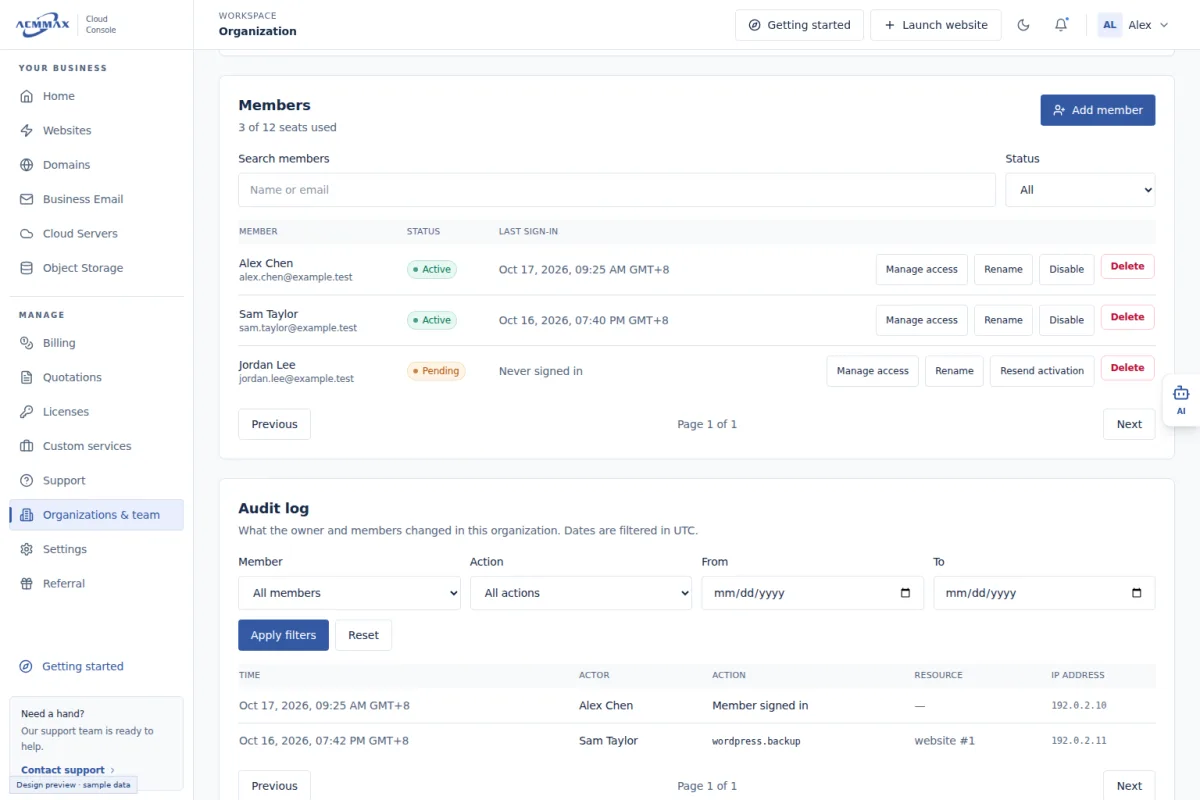Disable Alex Chen's account
Image resolution: width=1200 pixels, height=800 pixels.
click(1067, 269)
